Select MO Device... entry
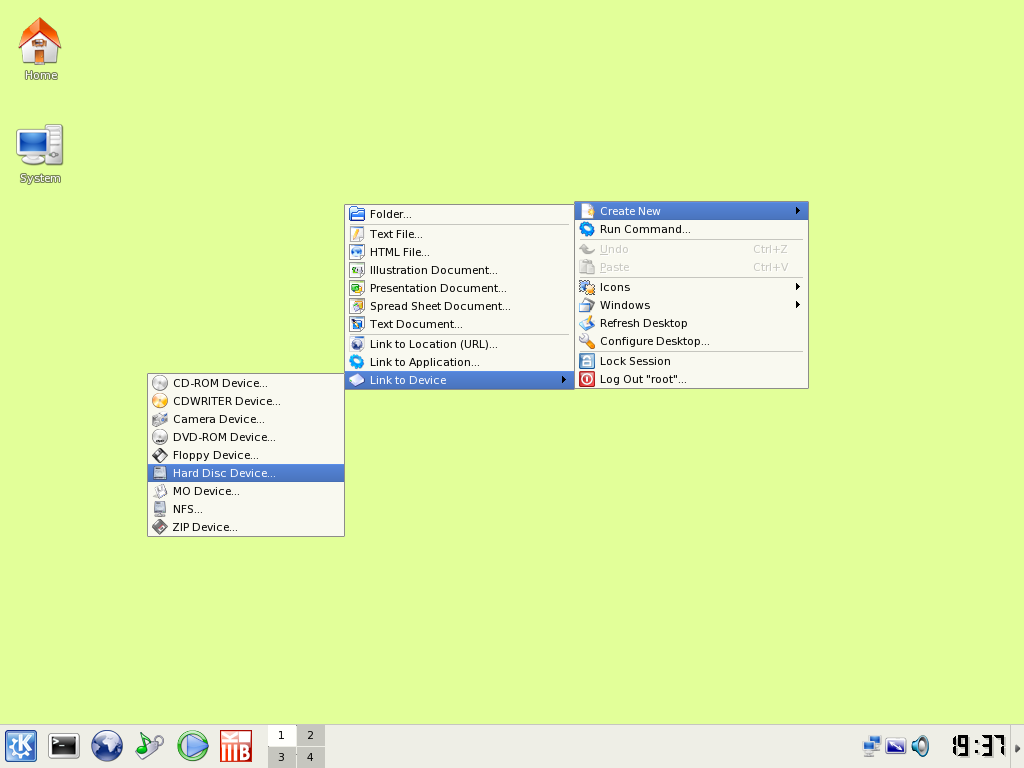 pos(246,491)
